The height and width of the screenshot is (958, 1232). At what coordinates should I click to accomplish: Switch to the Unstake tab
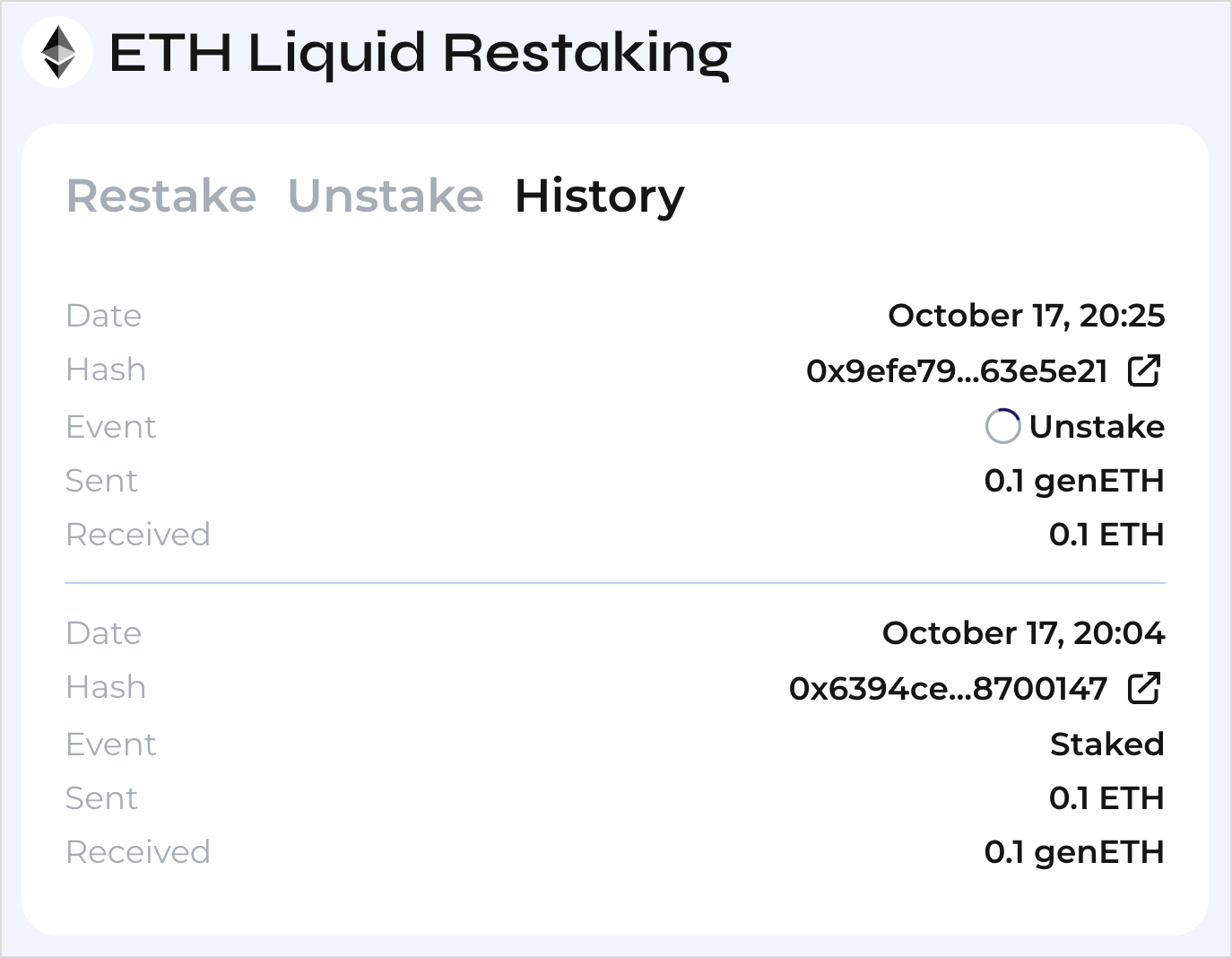[386, 196]
